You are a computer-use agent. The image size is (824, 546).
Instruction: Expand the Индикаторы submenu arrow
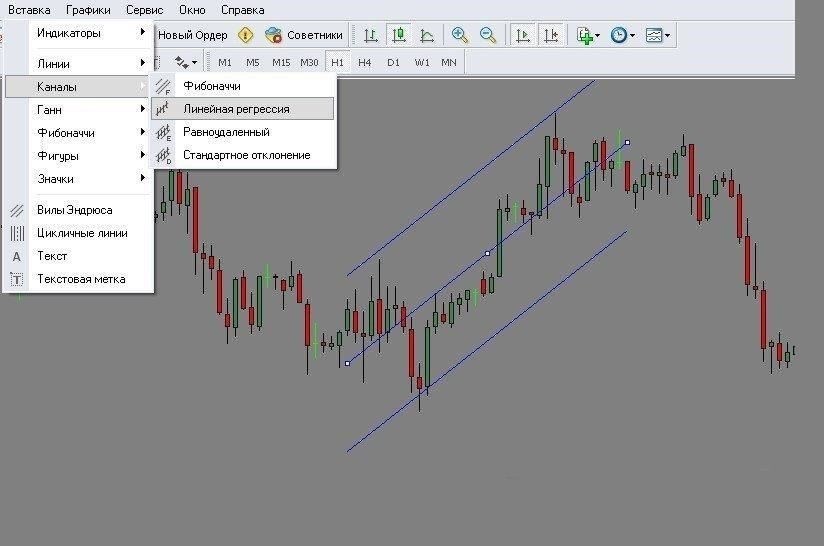coord(142,32)
